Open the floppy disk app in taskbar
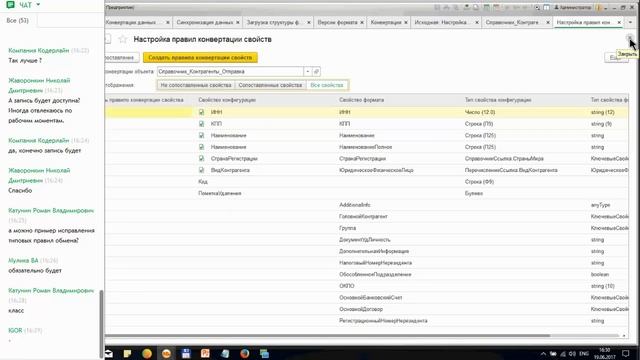Viewport: 640px width, 360px height. (186, 353)
